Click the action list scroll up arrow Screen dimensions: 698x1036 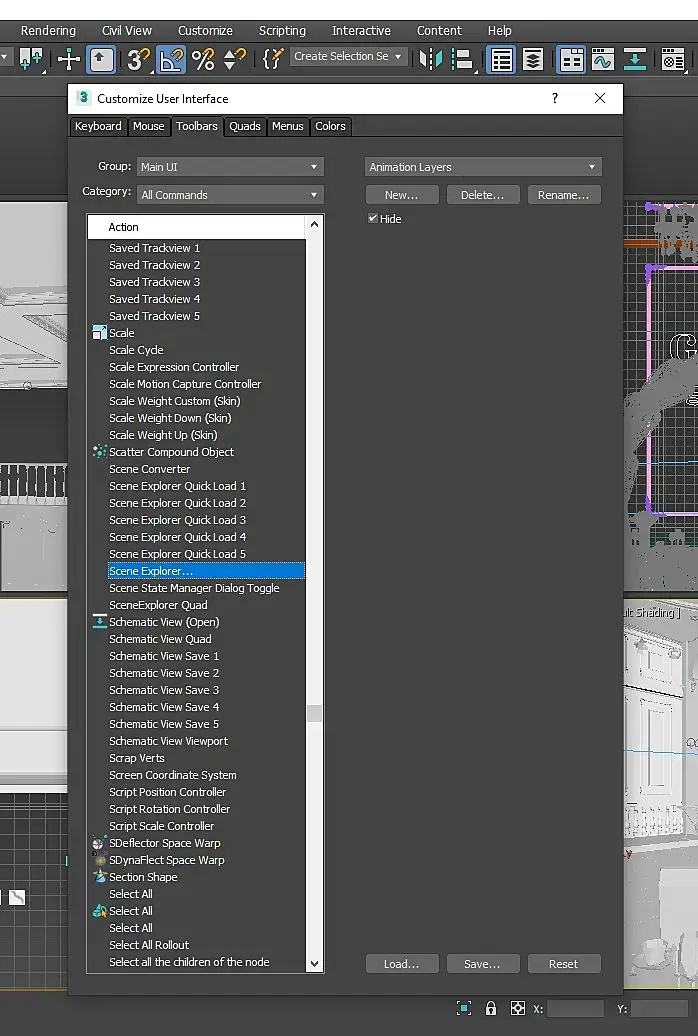pyautogui.click(x=315, y=225)
